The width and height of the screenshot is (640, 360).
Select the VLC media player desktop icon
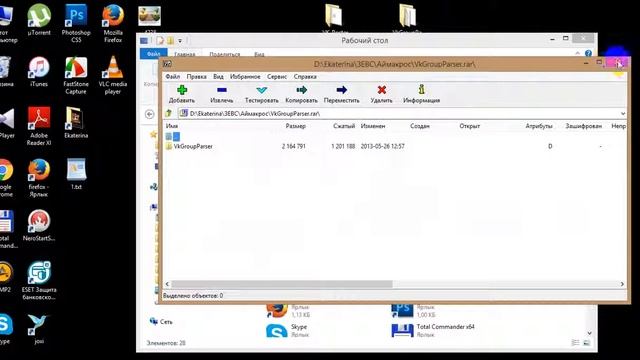tap(113, 76)
